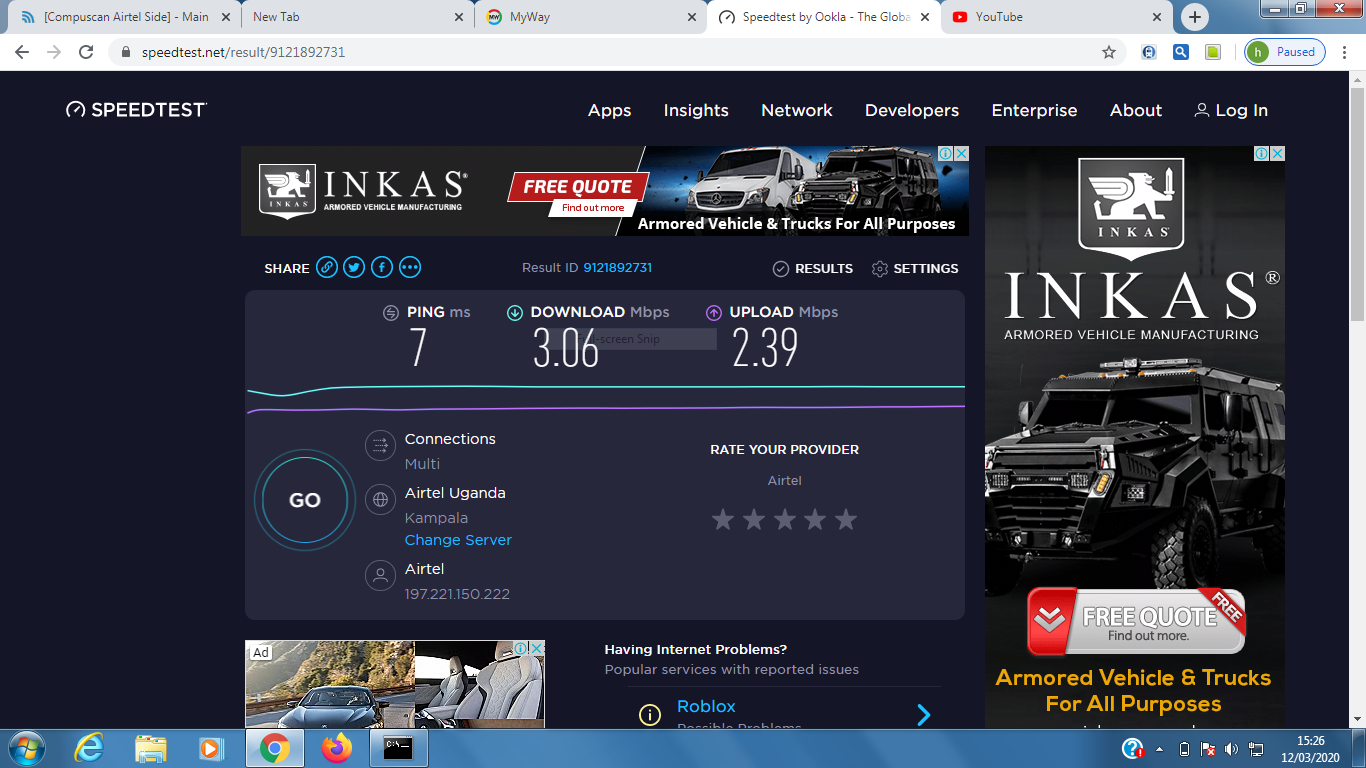Click the Speedtest logo
Screen dimensions: 1366x768
(x=136, y=110)
